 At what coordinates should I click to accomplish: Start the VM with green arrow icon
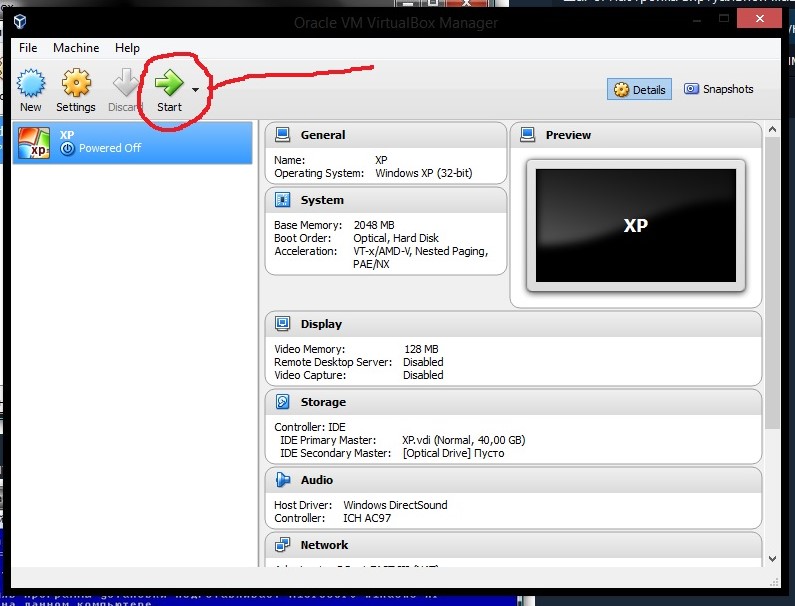tap(169, 83)
